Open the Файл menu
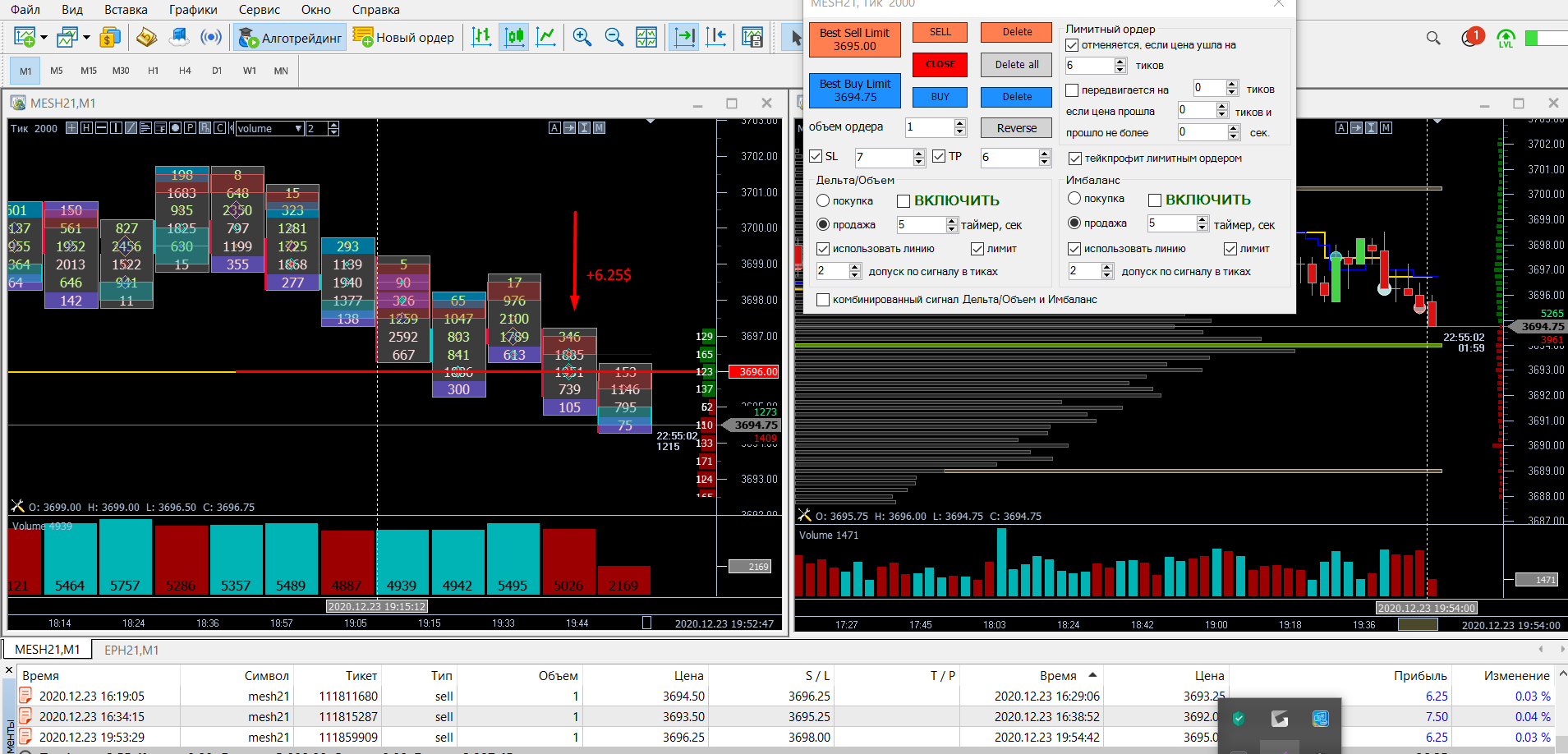 coord(25,10)
